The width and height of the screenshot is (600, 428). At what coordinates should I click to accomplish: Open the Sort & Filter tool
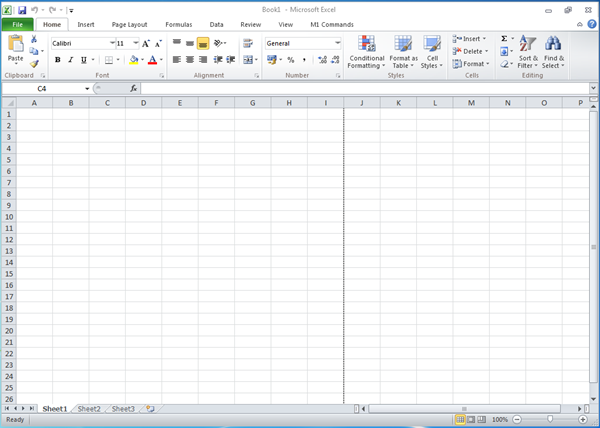(x=527, y=50)
